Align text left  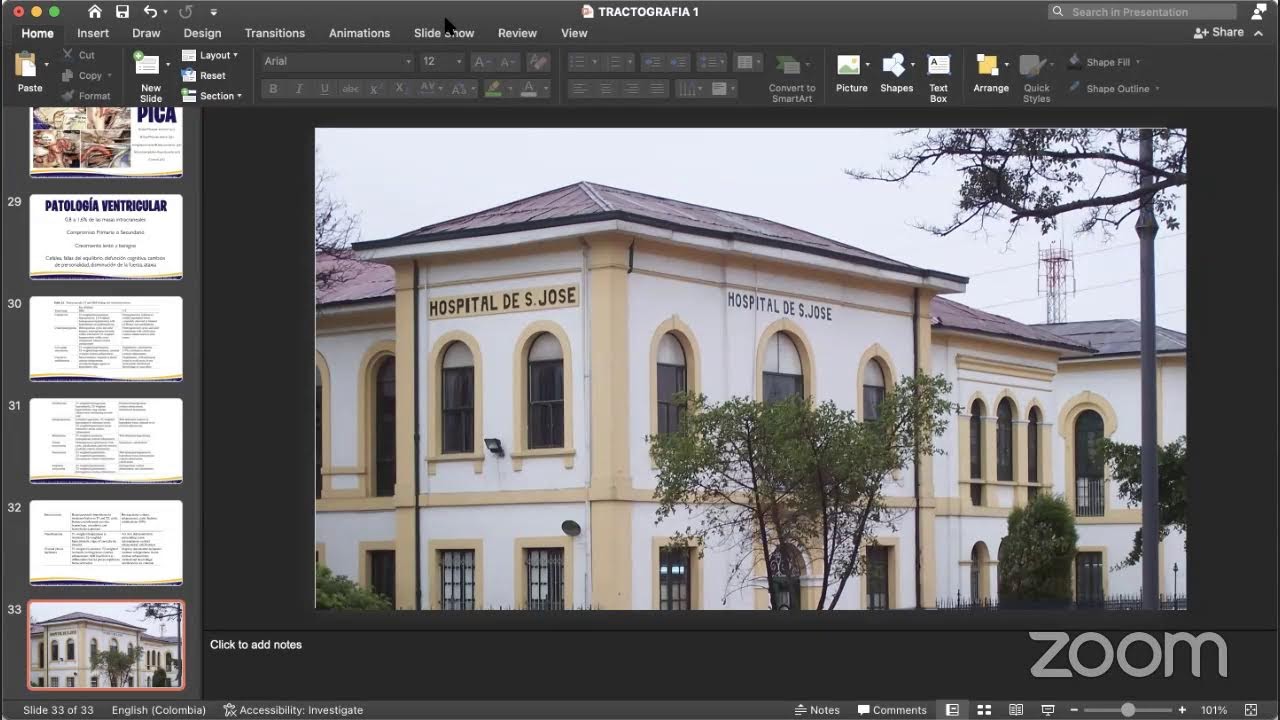(x=579, y=89)
